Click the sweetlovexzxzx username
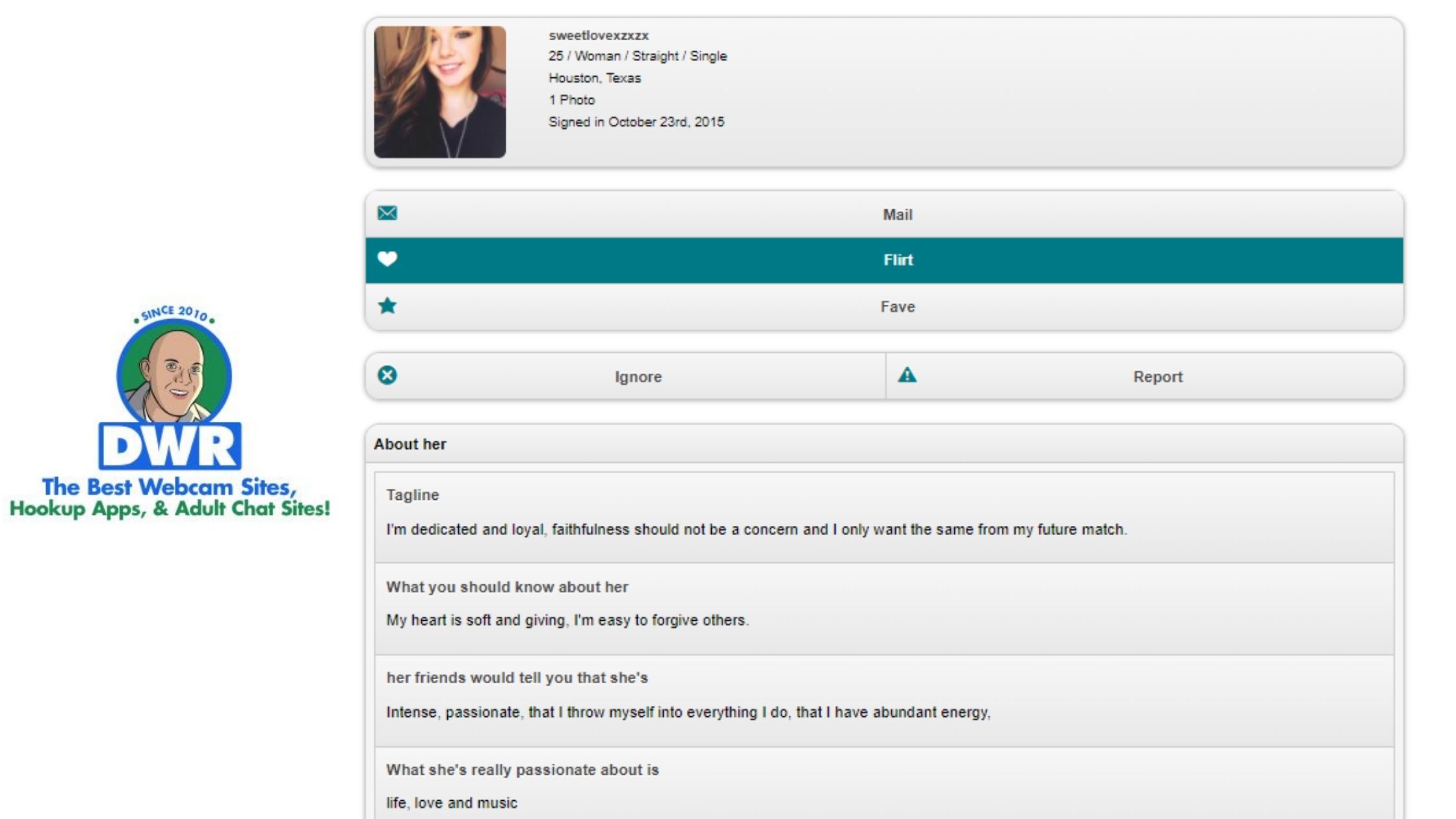This screenshot has height=819, width=1456. [x=598, y=35]
